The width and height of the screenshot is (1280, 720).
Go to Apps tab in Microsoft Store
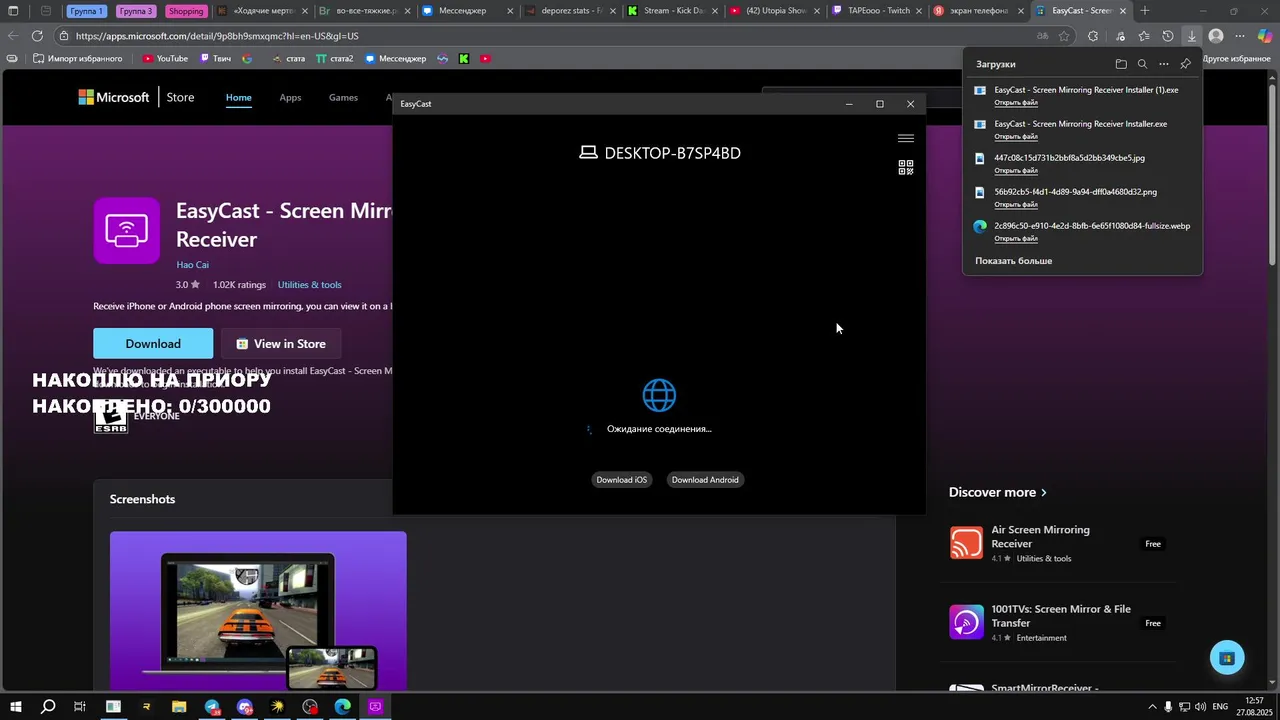pos(290,97)
